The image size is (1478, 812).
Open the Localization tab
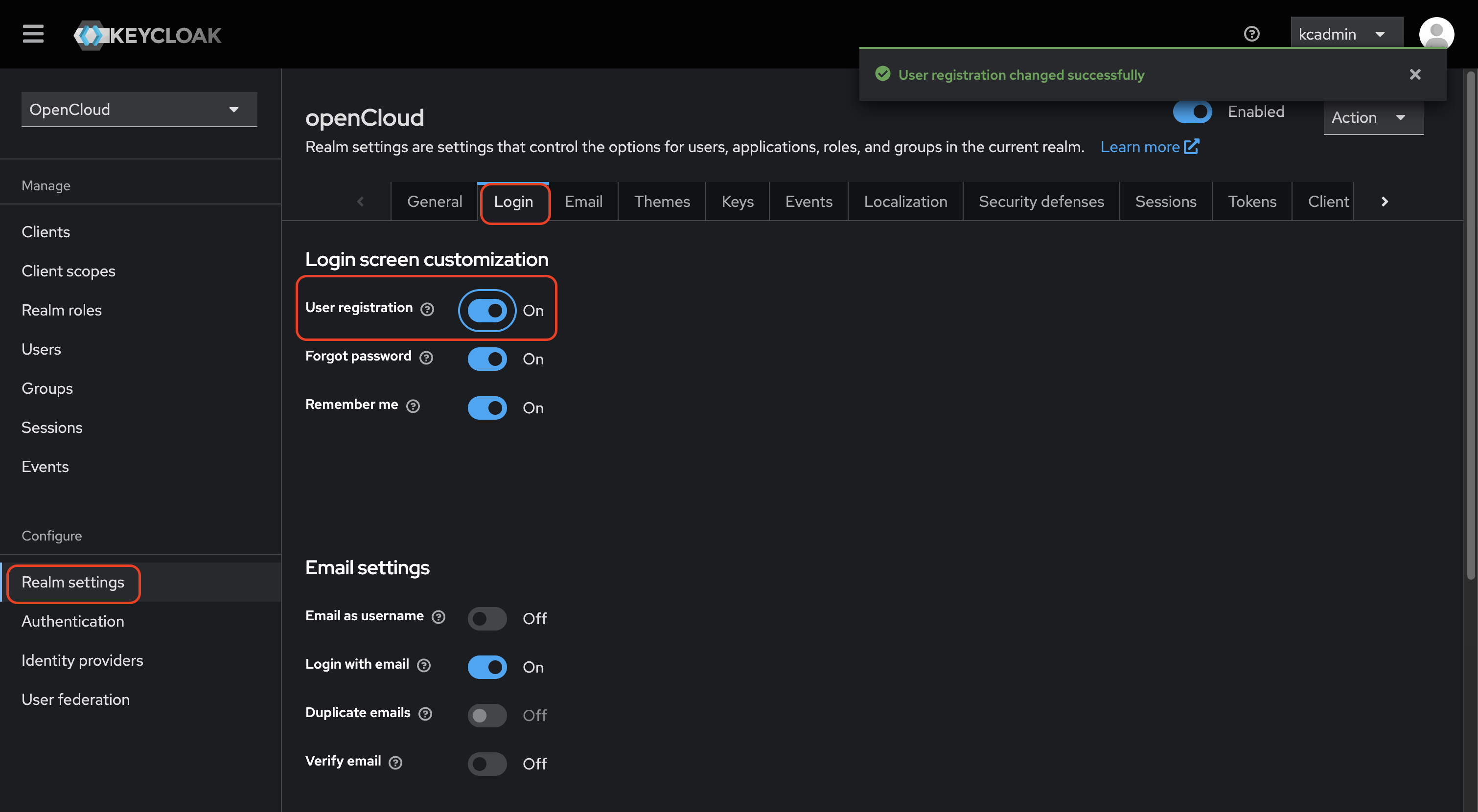905,201
